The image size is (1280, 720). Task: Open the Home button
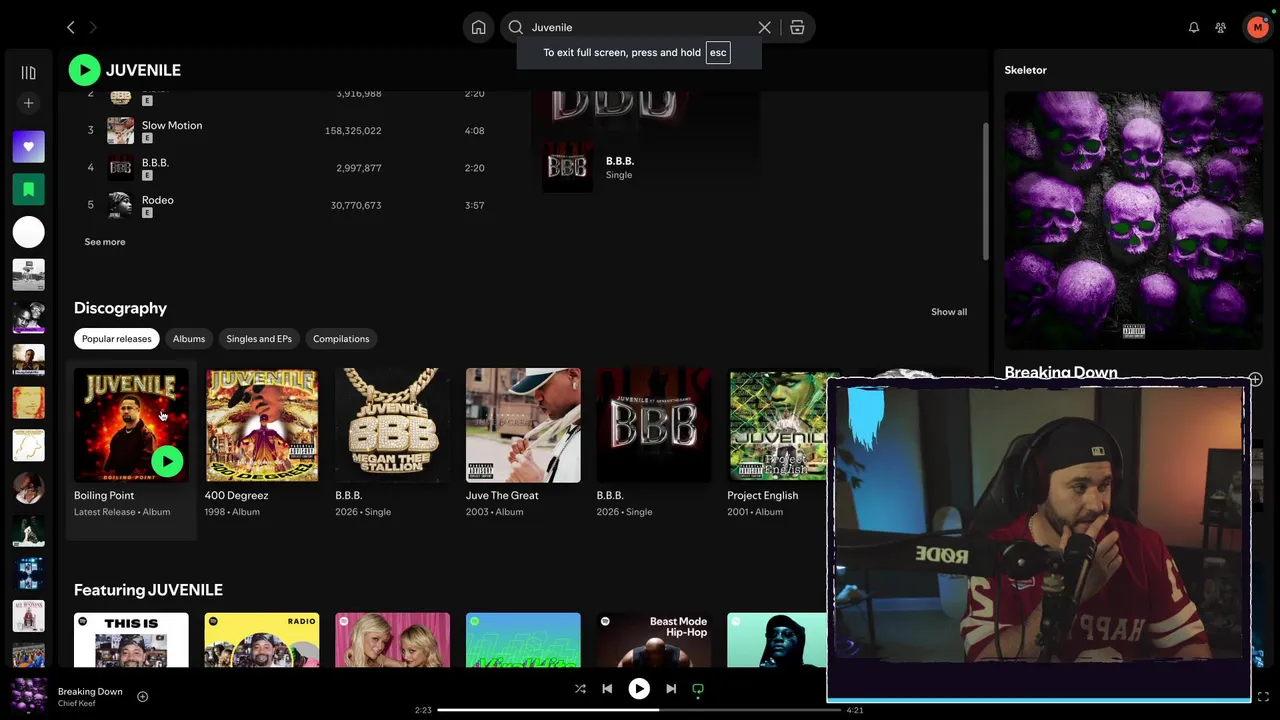pyautogui.click(x=479, y=28)
